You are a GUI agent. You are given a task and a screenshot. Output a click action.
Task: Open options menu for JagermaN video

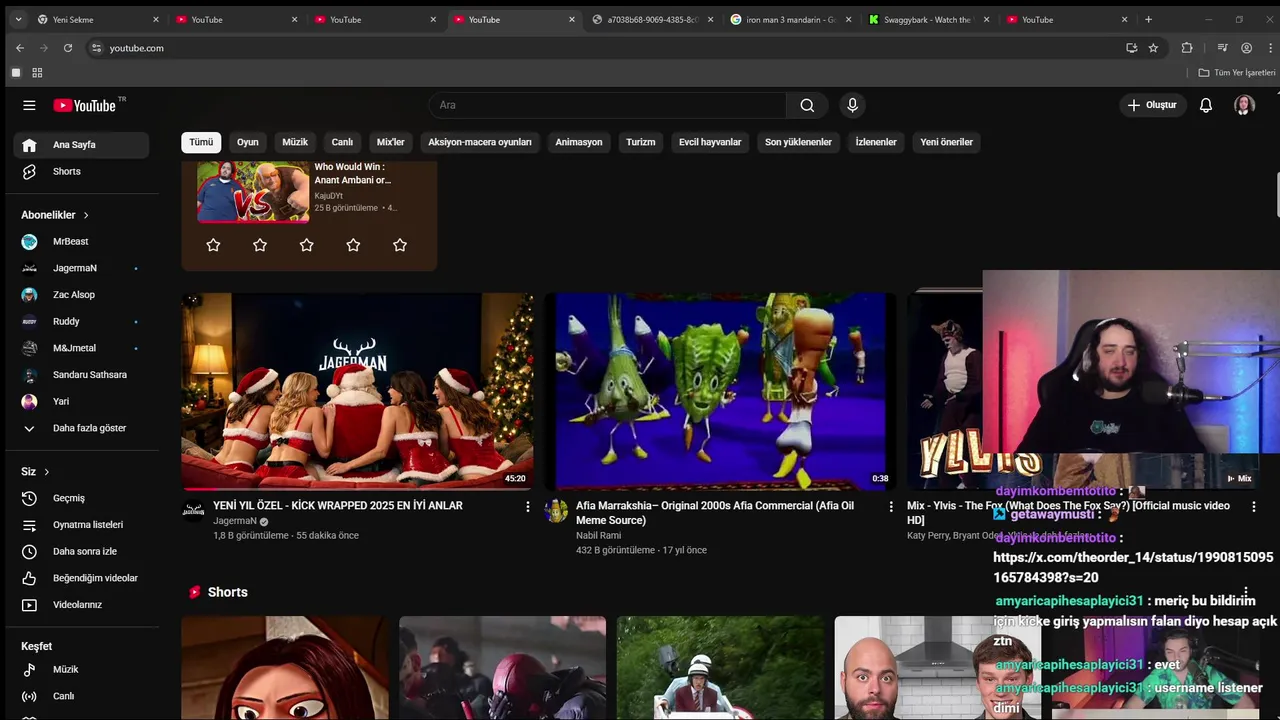pyautogui.click(x=528, y=507)
